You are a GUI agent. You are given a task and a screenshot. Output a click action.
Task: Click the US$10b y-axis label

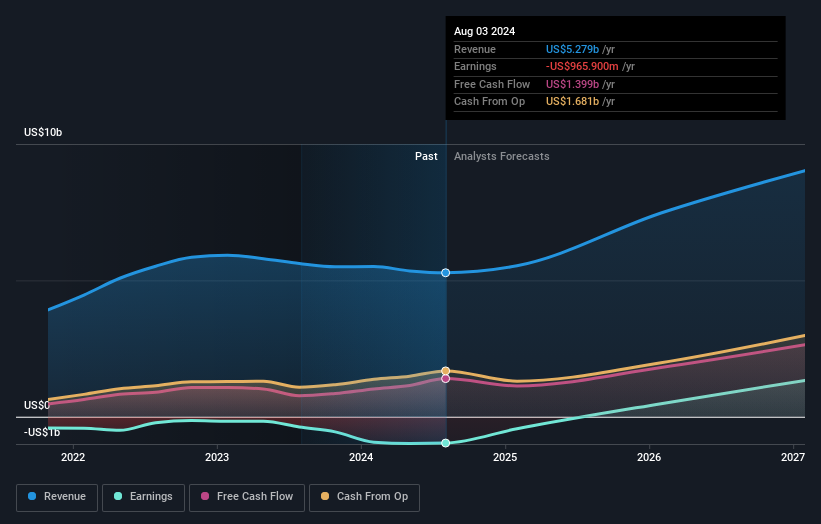43,132
